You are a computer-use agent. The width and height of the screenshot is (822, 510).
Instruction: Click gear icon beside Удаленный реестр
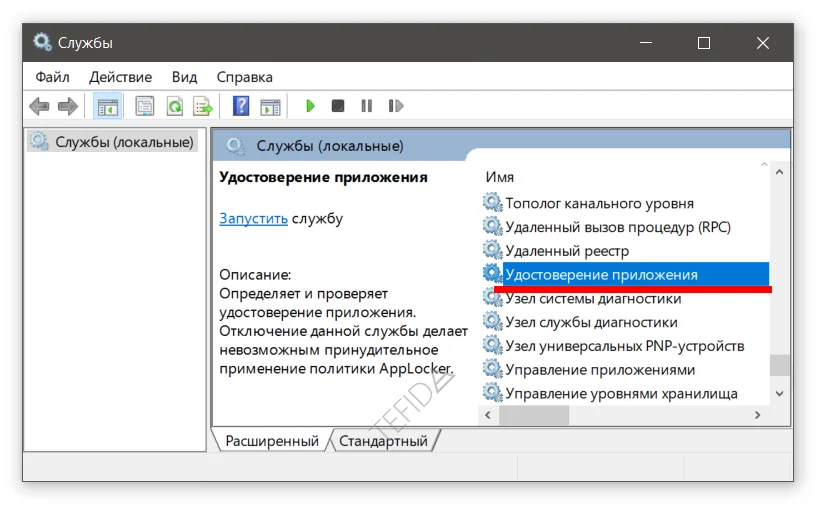(492, 250)
